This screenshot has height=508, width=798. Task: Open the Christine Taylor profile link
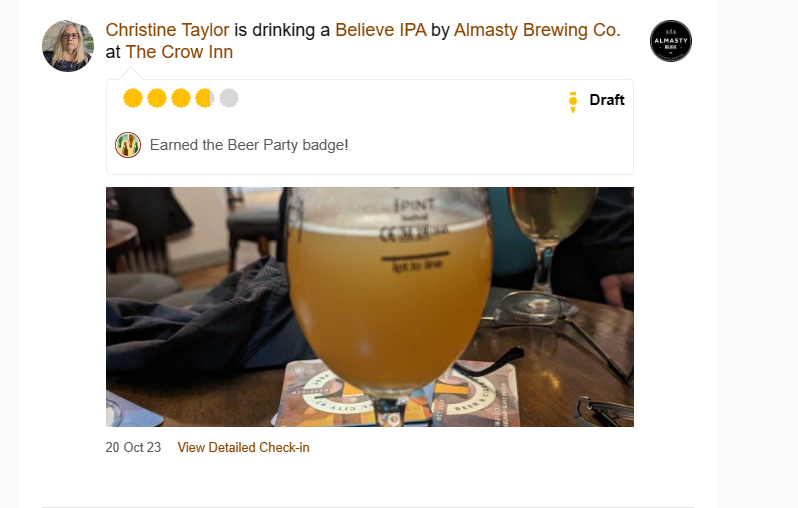tap(168, 30)
